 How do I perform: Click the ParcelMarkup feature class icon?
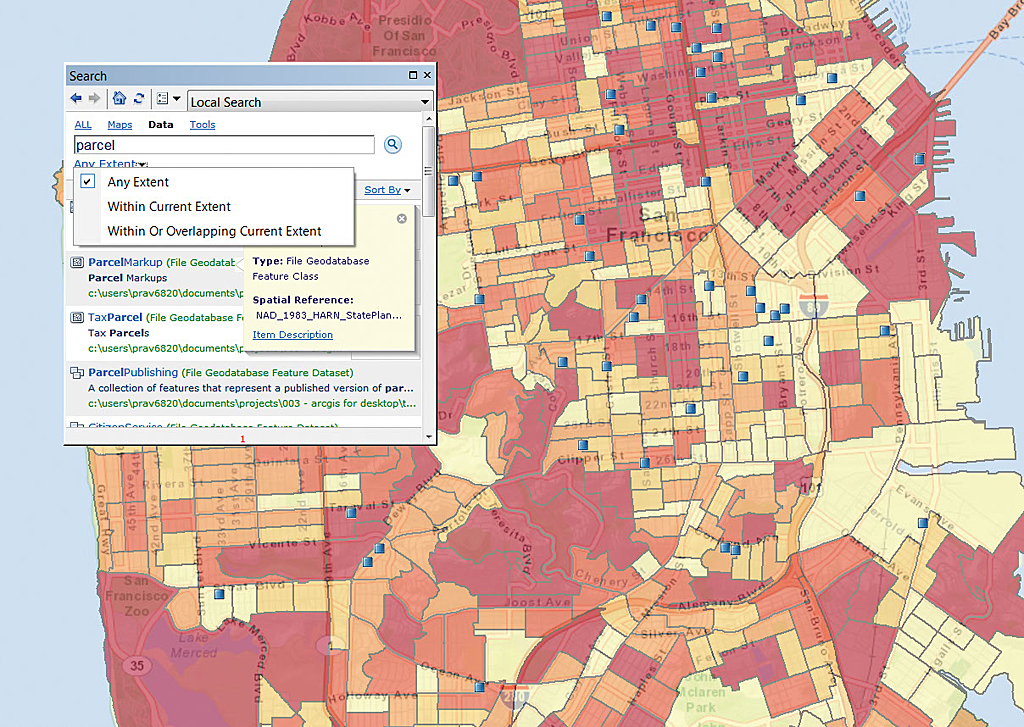(77, 262)
